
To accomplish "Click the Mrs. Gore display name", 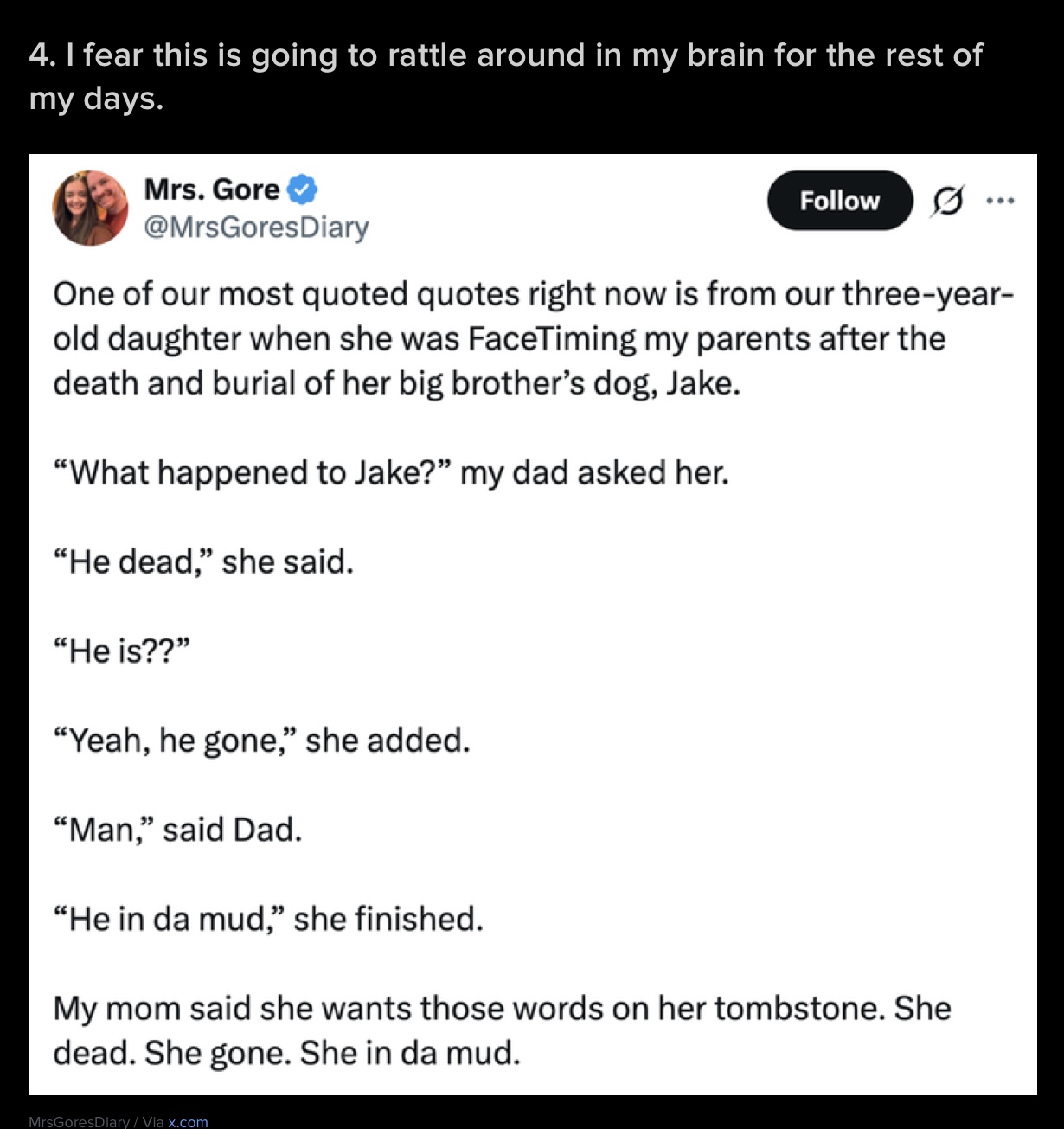I will 212,189.
